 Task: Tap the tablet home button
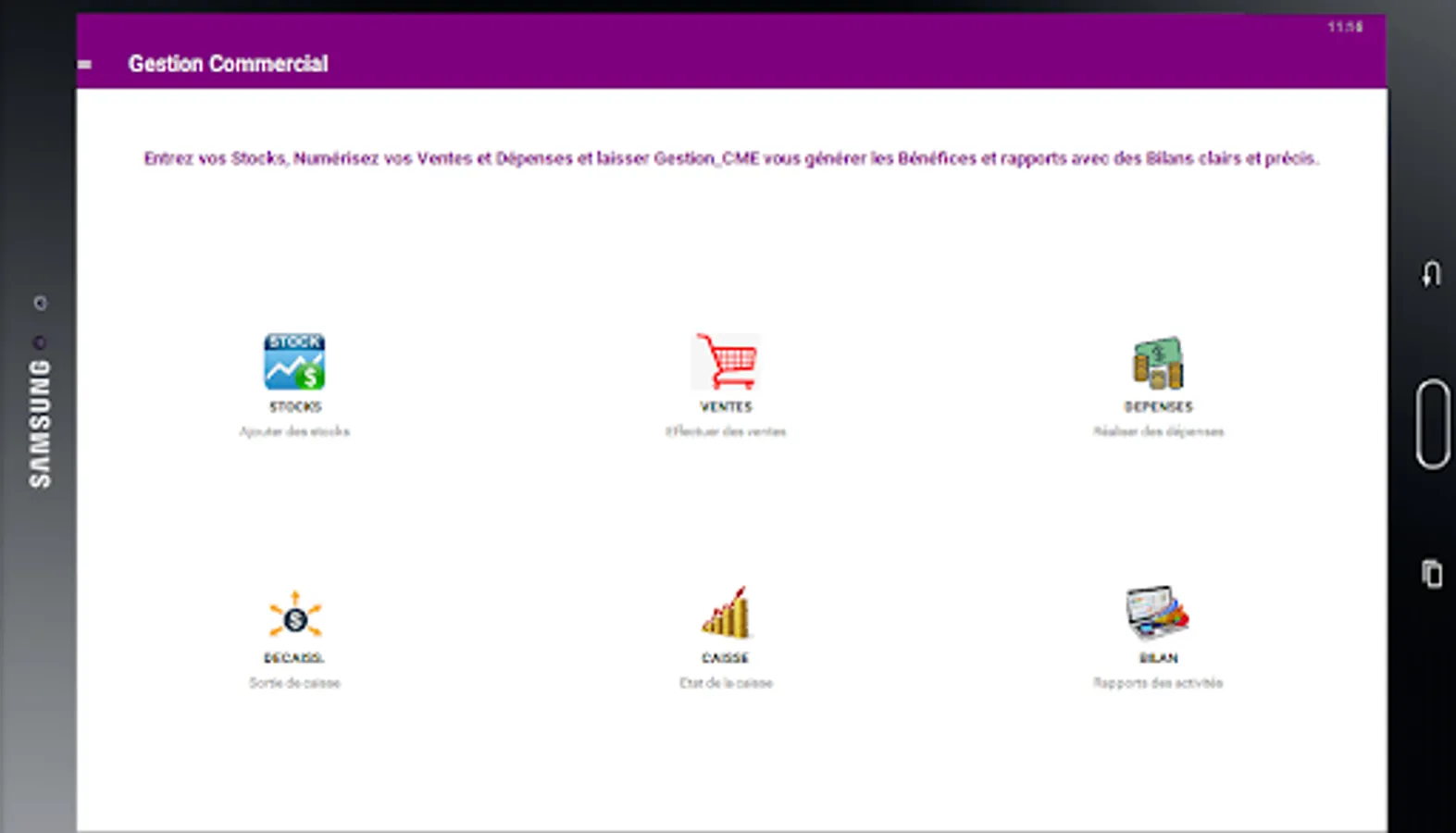point(1433,423)
